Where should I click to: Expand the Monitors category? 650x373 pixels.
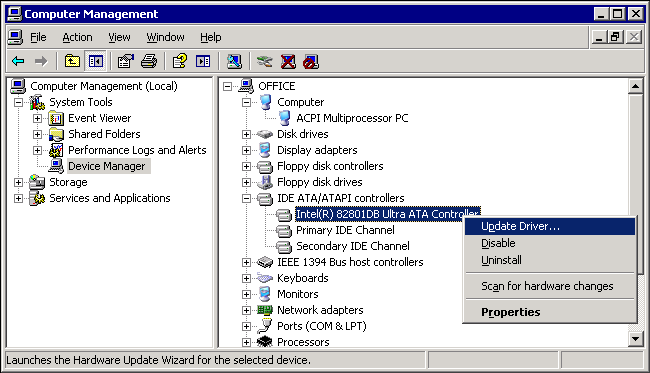click(x=246, y=294)
